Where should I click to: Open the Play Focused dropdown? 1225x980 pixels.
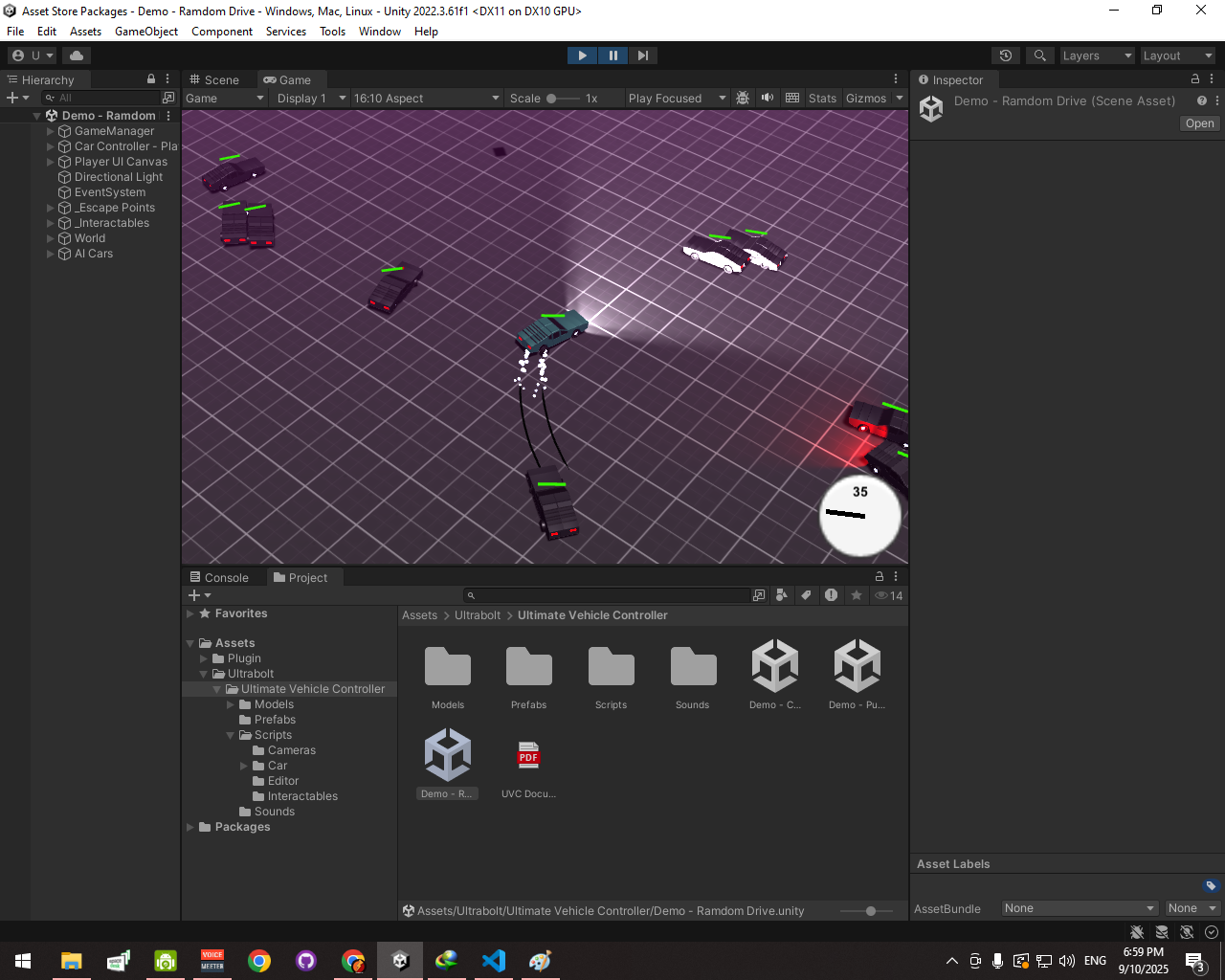point(677,99)
